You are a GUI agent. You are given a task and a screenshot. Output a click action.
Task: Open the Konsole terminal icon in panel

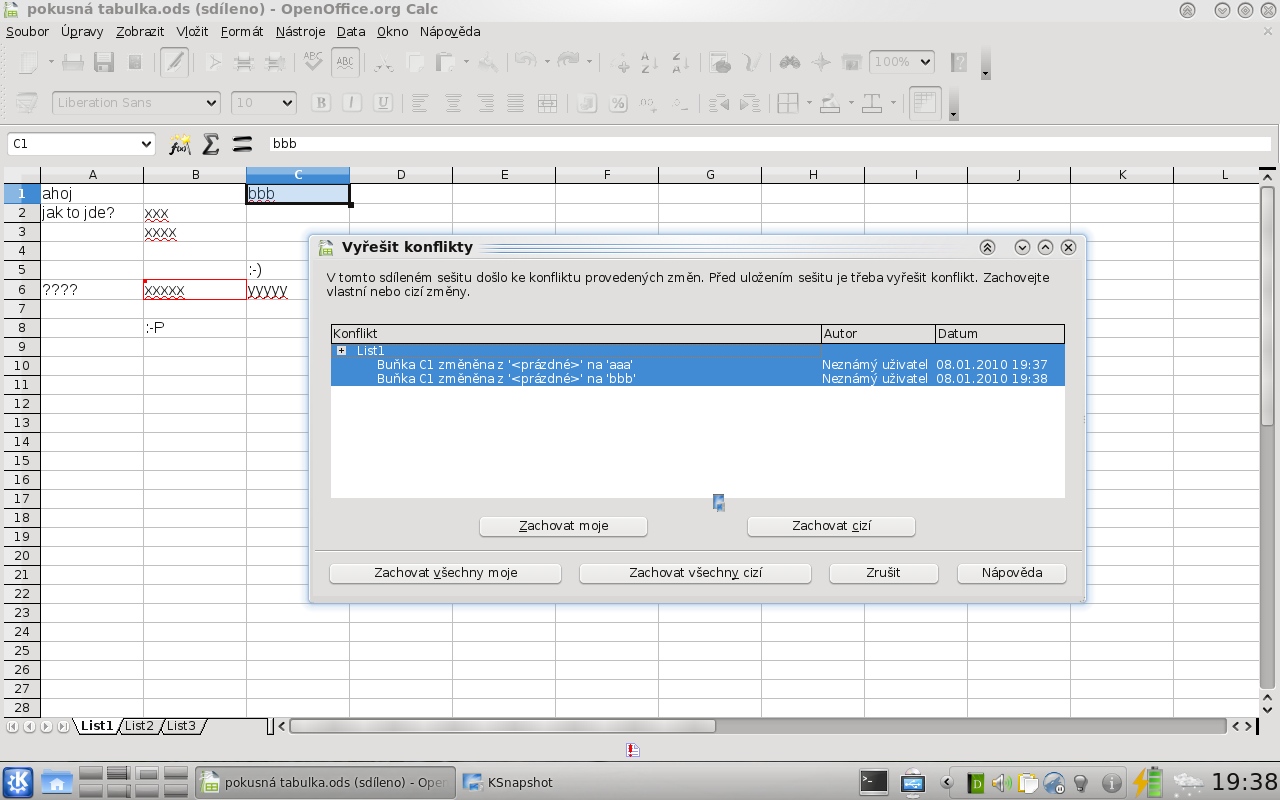click(x=874, y=782)
